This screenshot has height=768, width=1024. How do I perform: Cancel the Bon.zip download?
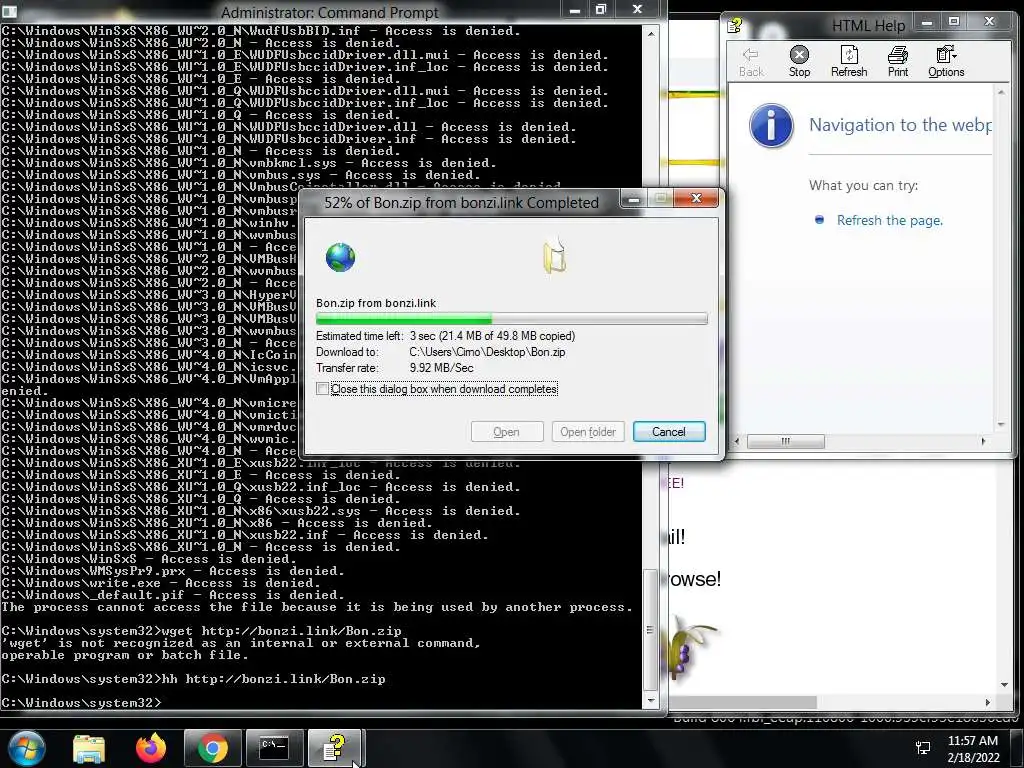[669, 432]
